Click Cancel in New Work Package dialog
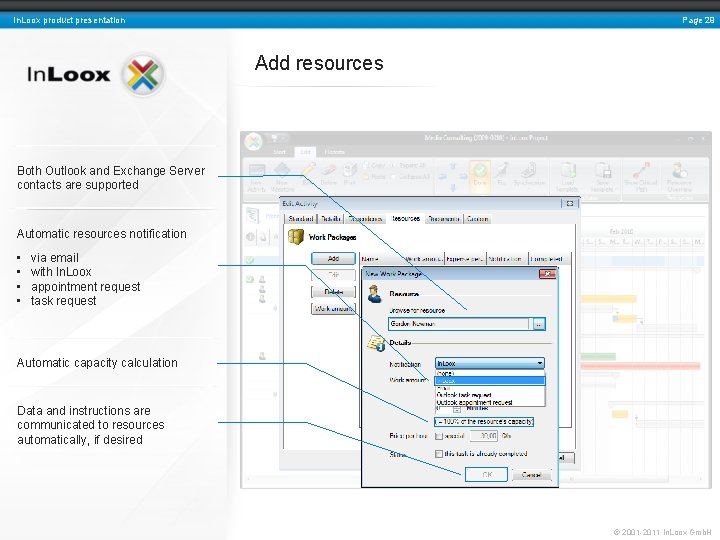 point(531,475)
